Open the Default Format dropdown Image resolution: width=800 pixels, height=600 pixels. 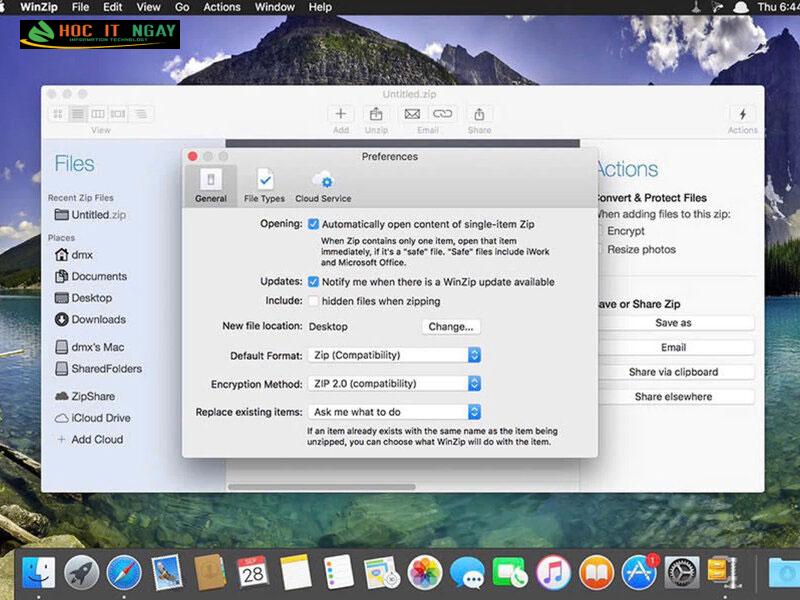394,355
